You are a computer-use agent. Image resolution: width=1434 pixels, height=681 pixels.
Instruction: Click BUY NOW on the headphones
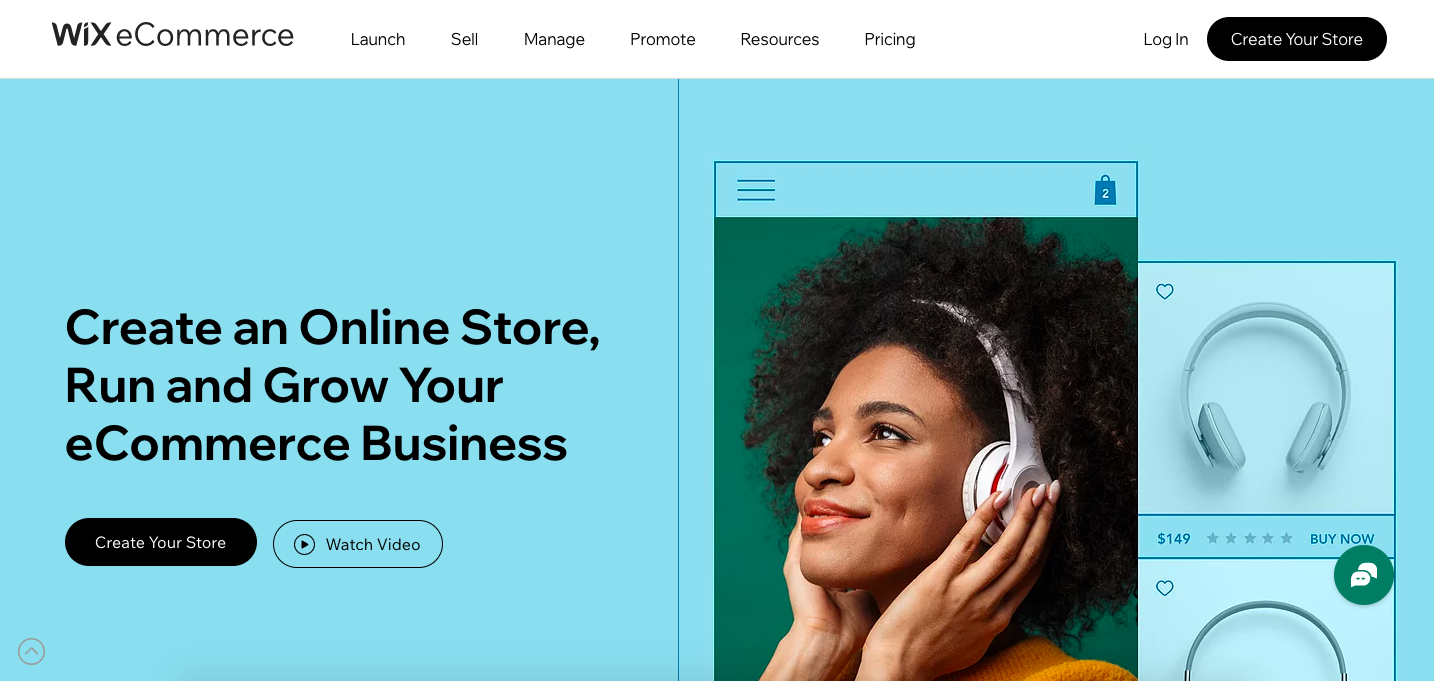point(1342,539)
